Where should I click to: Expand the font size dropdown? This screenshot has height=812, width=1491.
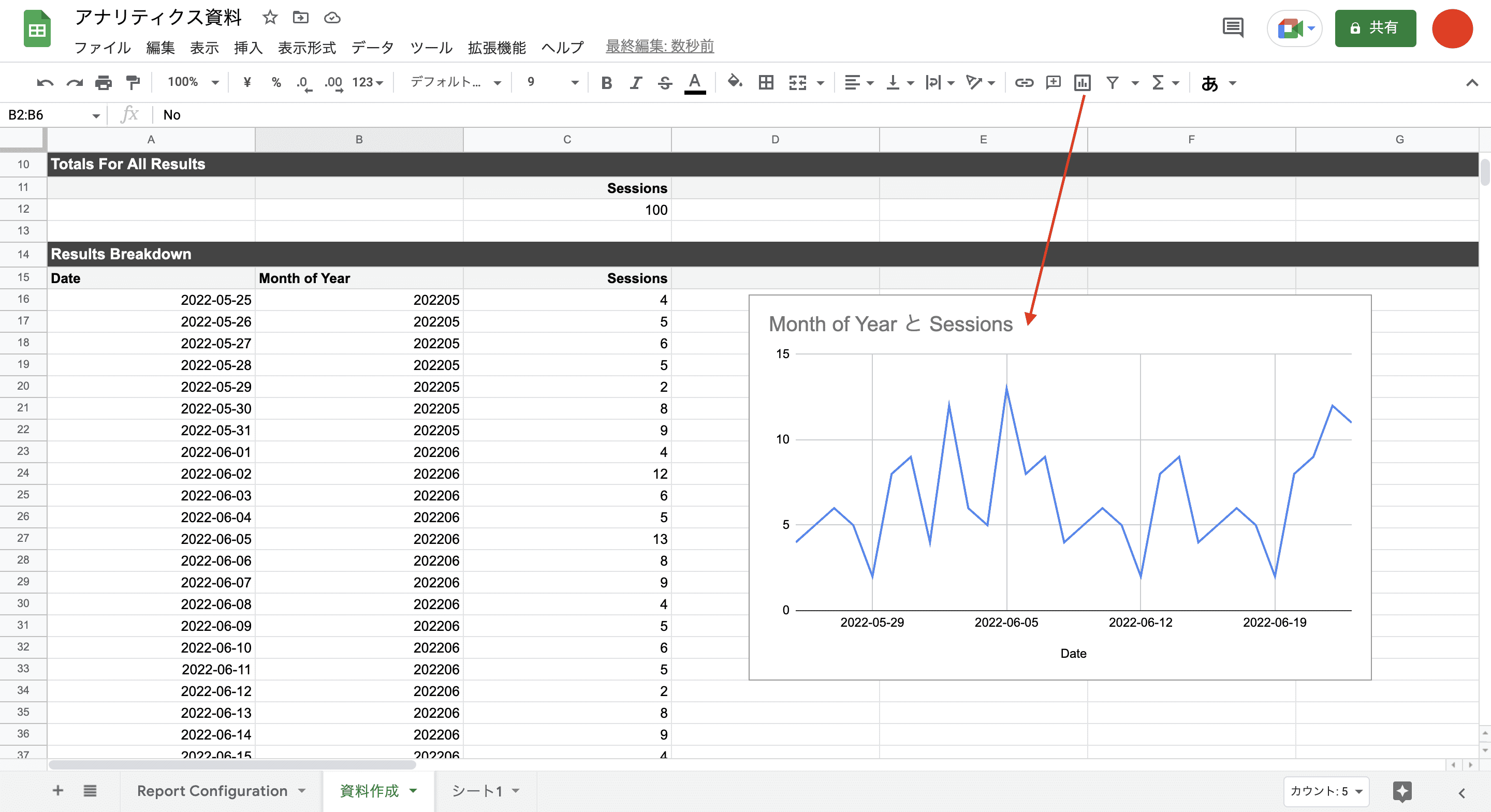(574, 83)
